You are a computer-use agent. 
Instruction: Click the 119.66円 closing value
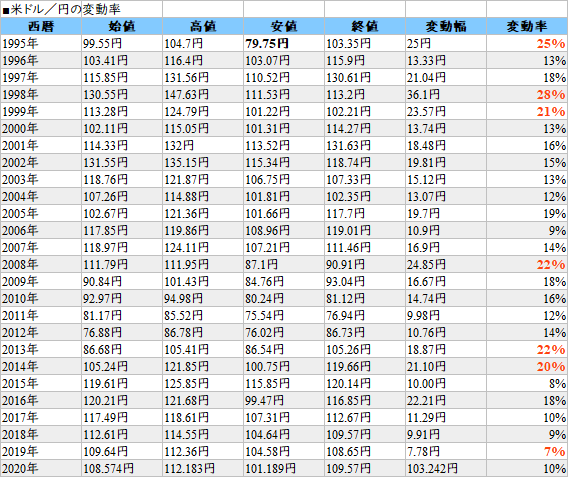point(348,367)
